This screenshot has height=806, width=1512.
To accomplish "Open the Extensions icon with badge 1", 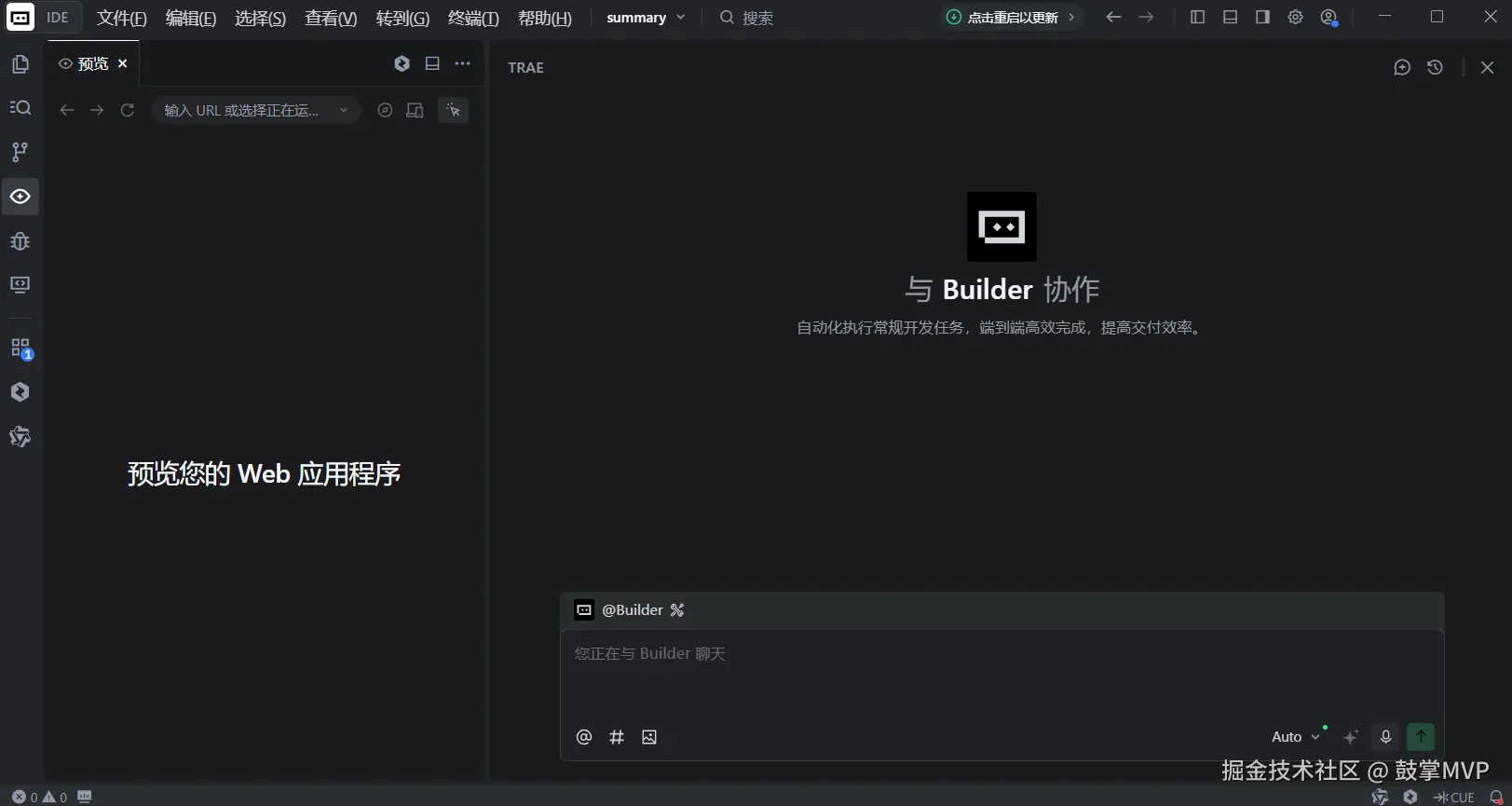I will [x=20, y=348].
